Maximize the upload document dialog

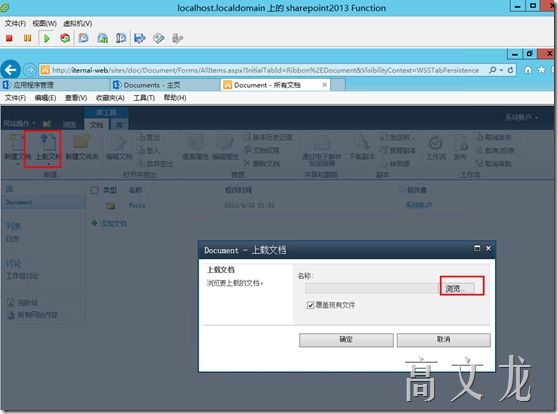tap(477, 248)
